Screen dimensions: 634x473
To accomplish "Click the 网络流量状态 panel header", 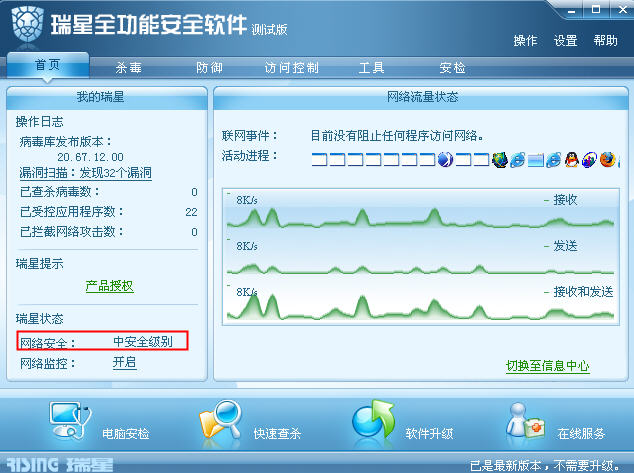I will click(x=421, y=97).
